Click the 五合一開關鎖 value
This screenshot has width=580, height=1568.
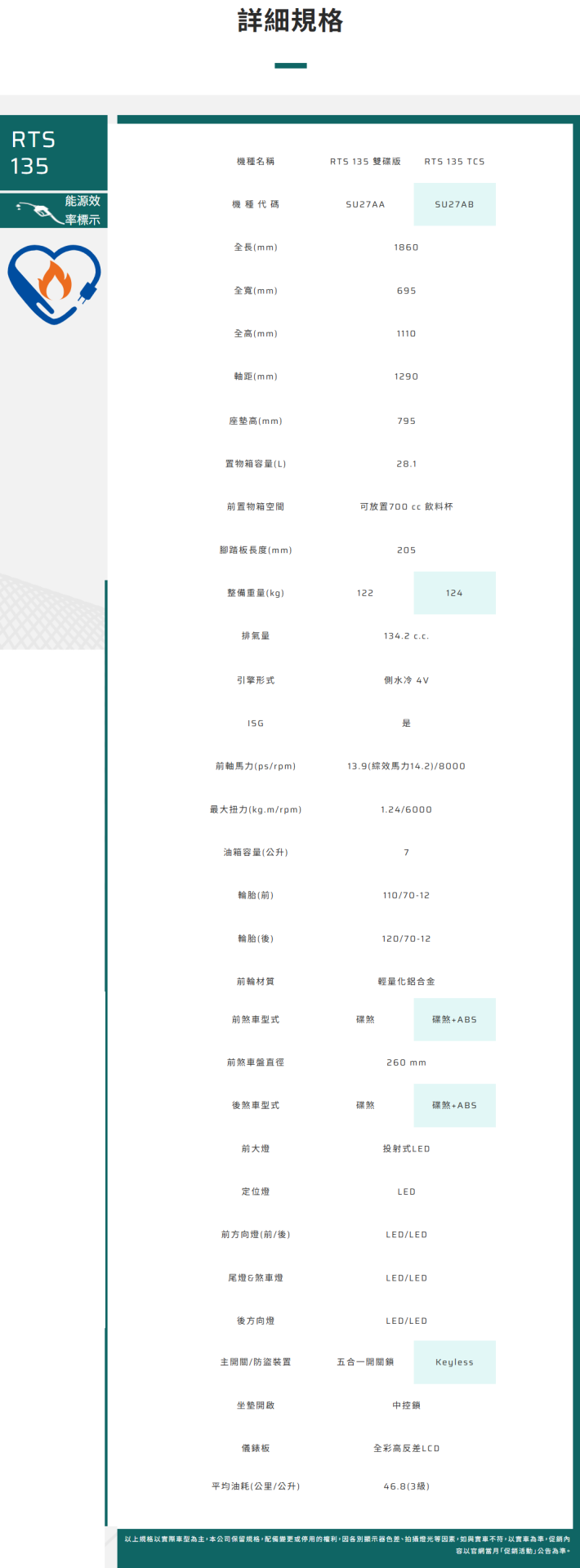365,1362
